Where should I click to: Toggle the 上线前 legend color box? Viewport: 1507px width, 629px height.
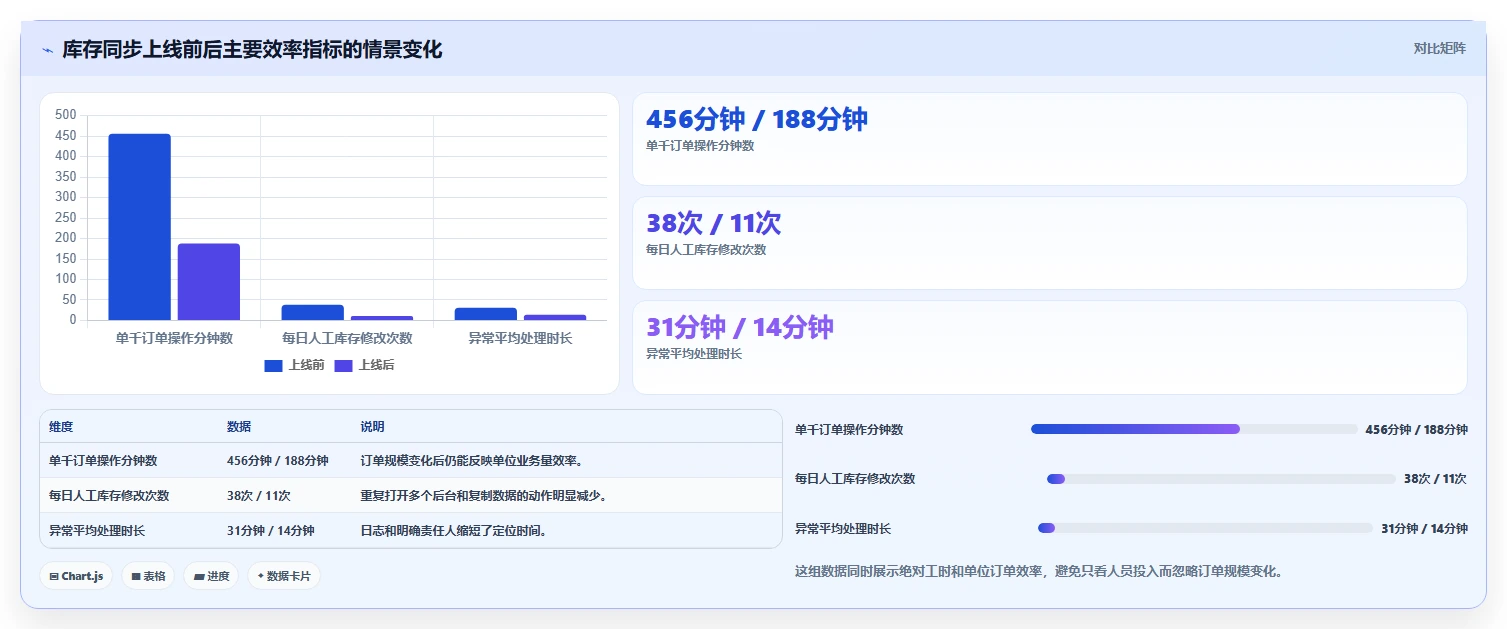pos(274,366)
